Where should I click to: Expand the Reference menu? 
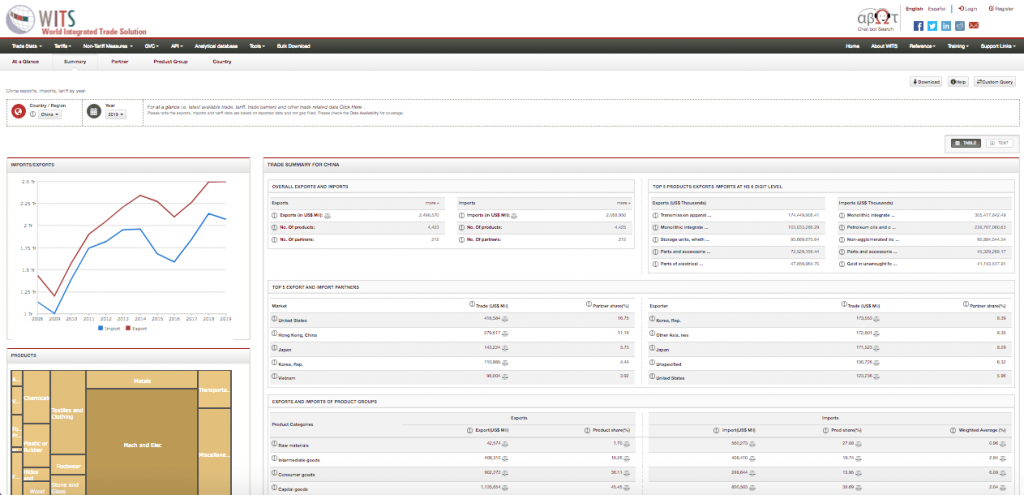pyautogui.click(x=922, y=46)
